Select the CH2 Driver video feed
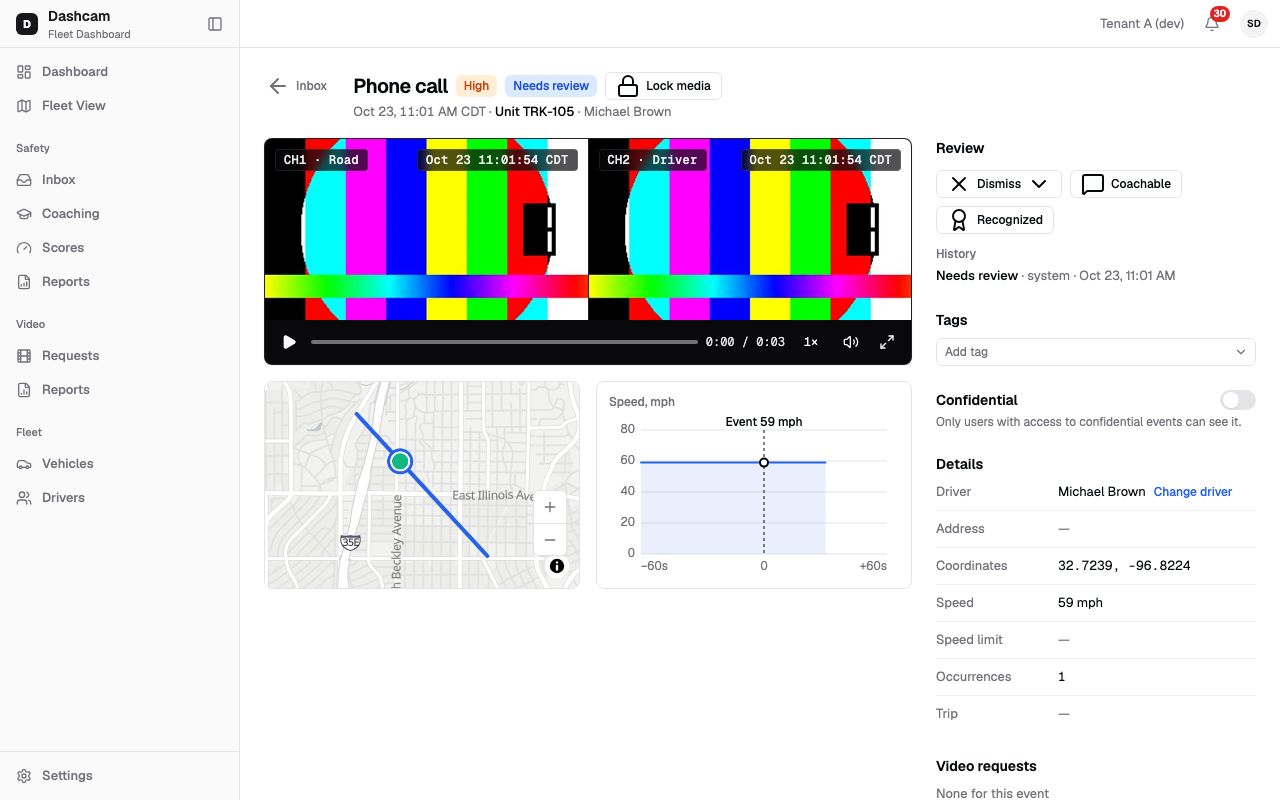 pyautogui.click(x=750, y=229)
